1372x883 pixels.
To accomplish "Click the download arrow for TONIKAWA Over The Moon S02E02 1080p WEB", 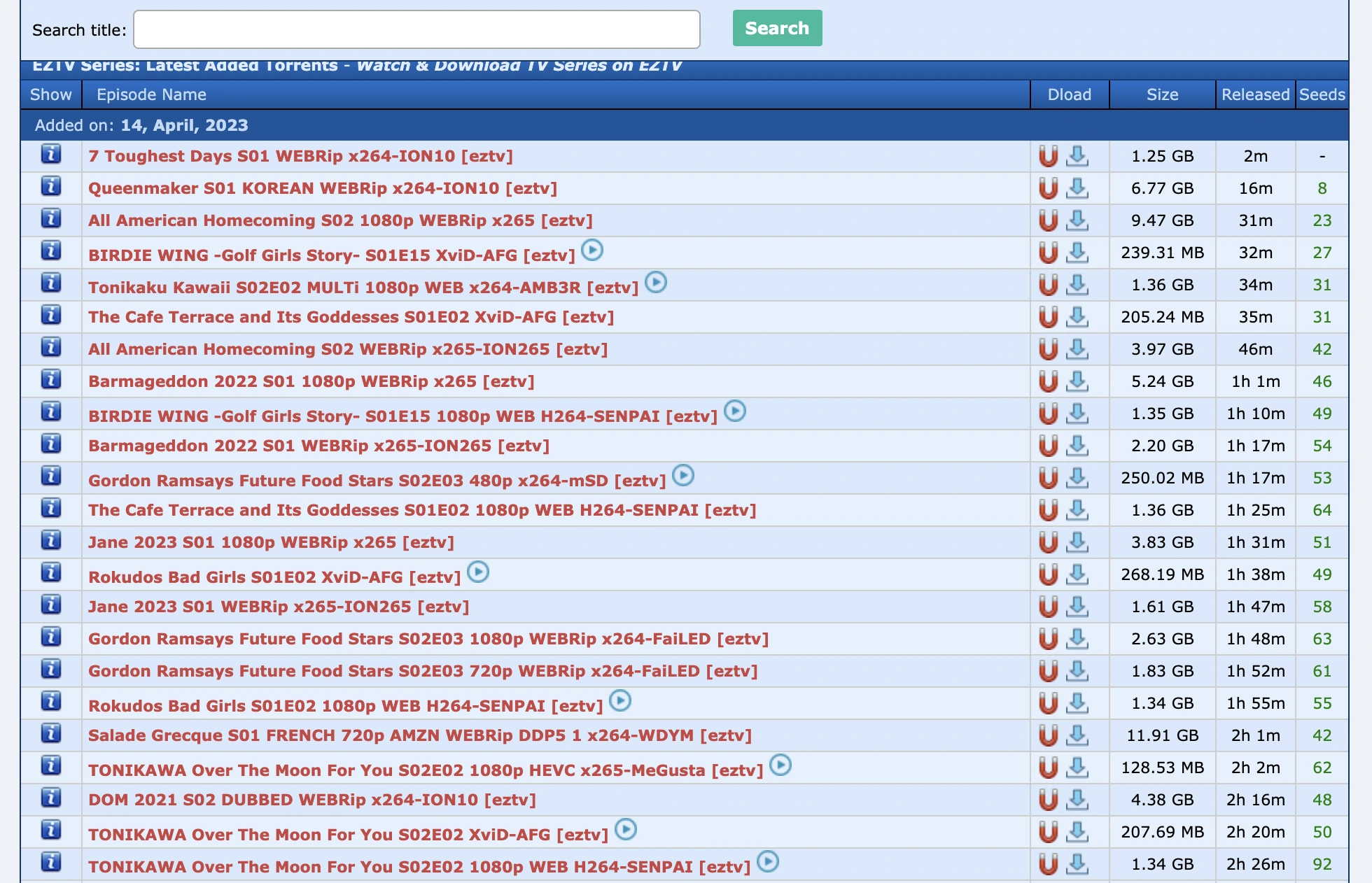I will coord(1078,864).
